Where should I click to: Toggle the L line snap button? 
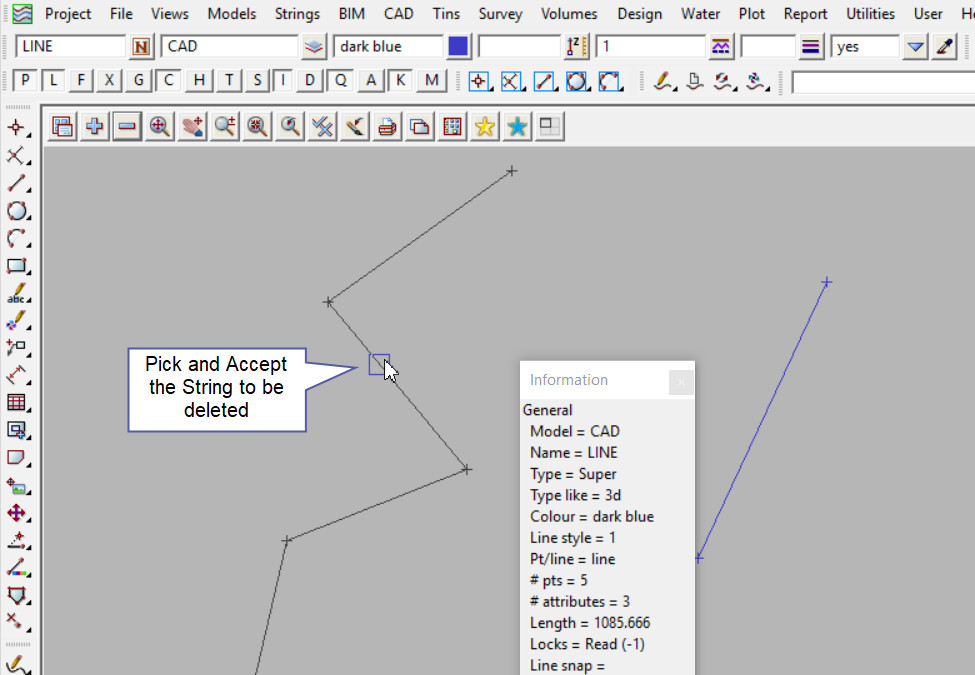click(x=53, y=81)
